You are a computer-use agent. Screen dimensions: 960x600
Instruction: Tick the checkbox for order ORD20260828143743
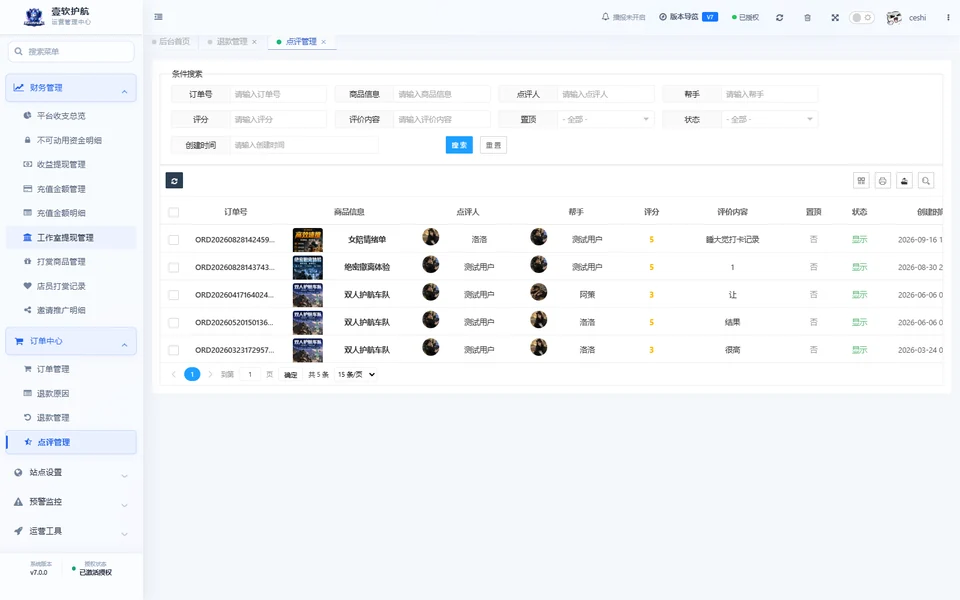pos(174,268)
